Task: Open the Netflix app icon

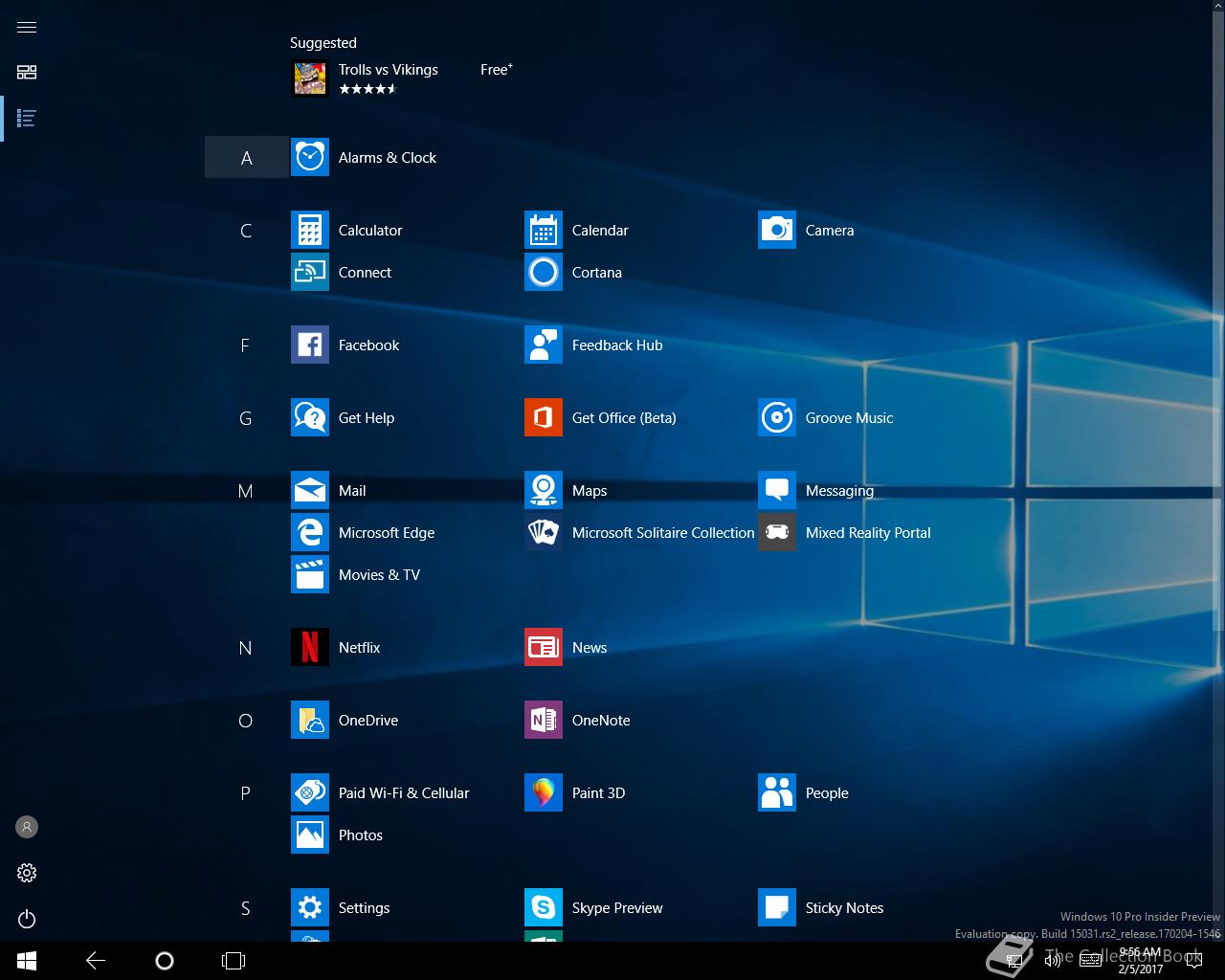Action: click(x=310, y=647)
